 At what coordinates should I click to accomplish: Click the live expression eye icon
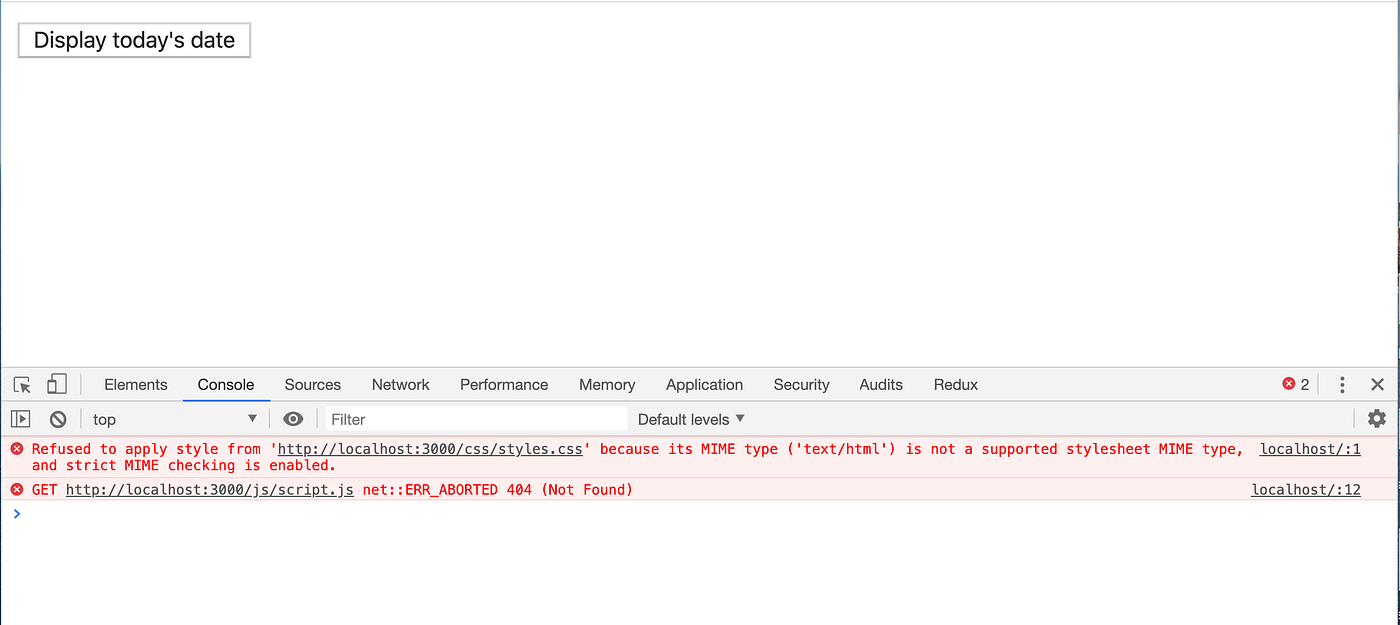click(293, 419)
